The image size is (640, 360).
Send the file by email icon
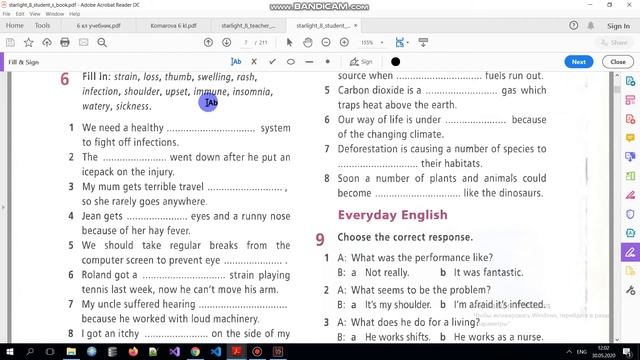(x=84, y=42)
